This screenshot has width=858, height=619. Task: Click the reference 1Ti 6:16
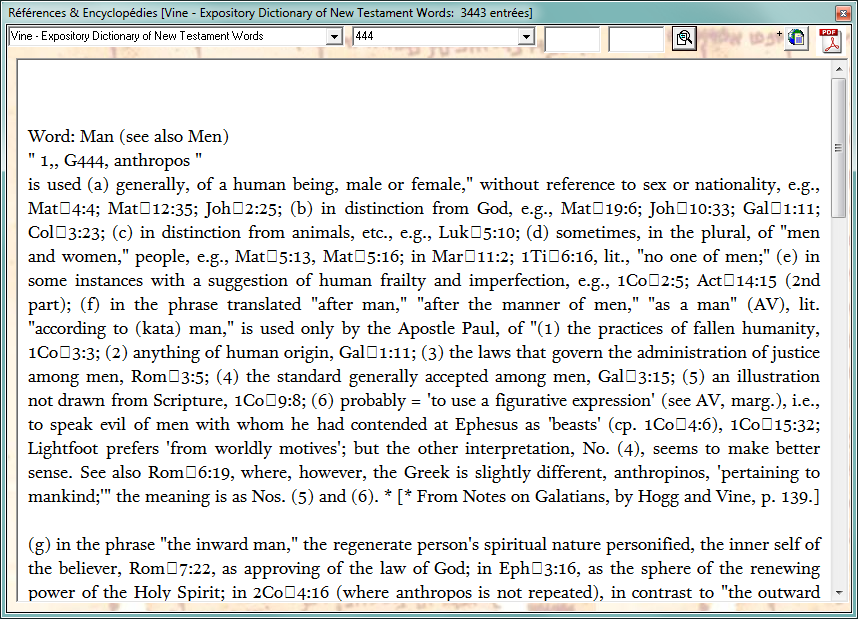pos(559,257)
